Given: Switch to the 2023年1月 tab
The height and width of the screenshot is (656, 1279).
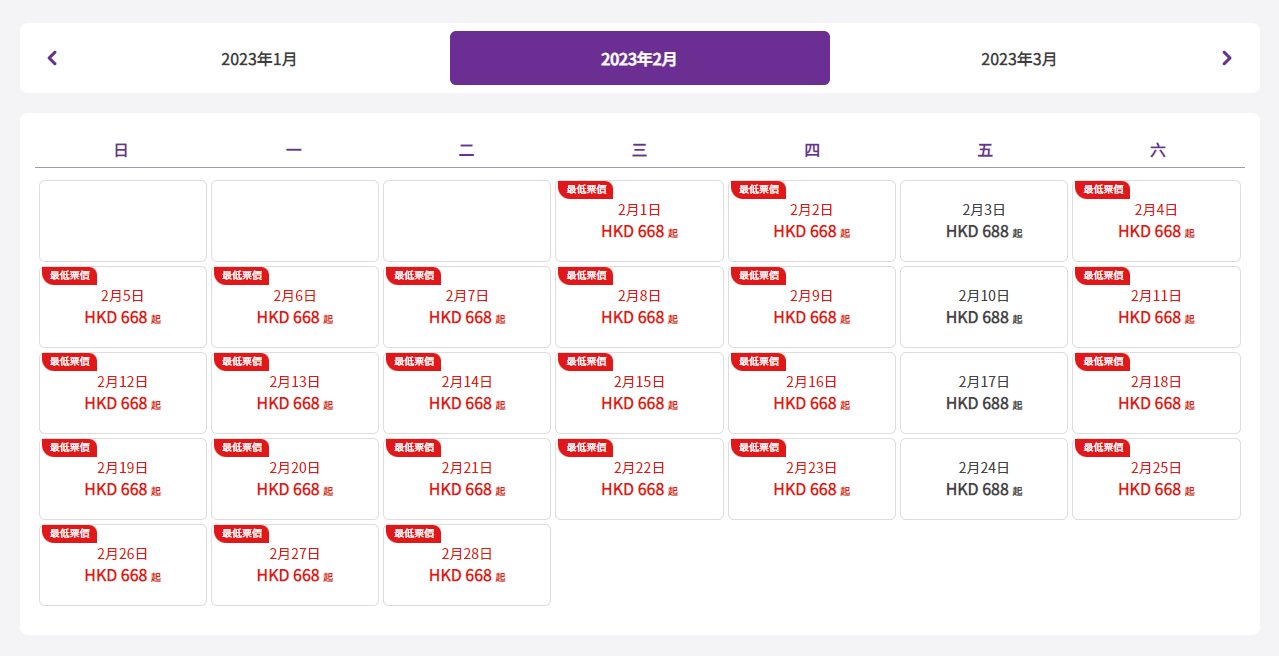Looking at the screenshot, I should [259, 59].
